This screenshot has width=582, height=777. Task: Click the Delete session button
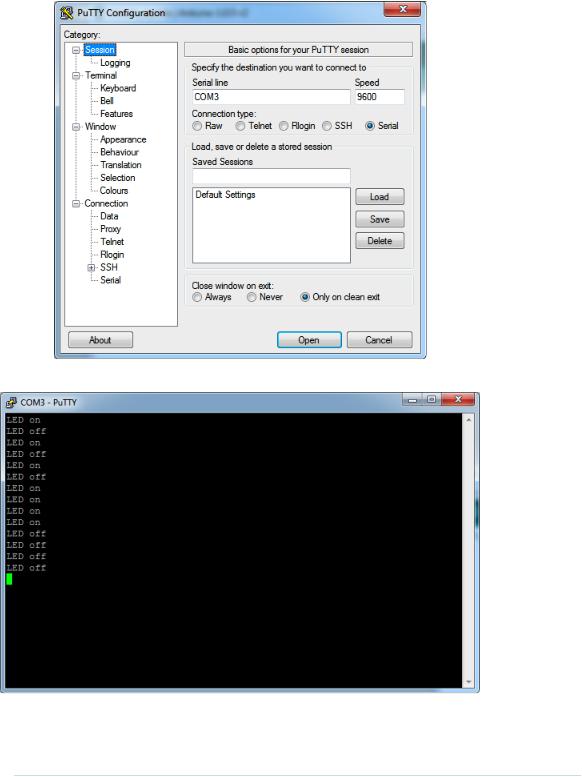(x=380, y=241)
